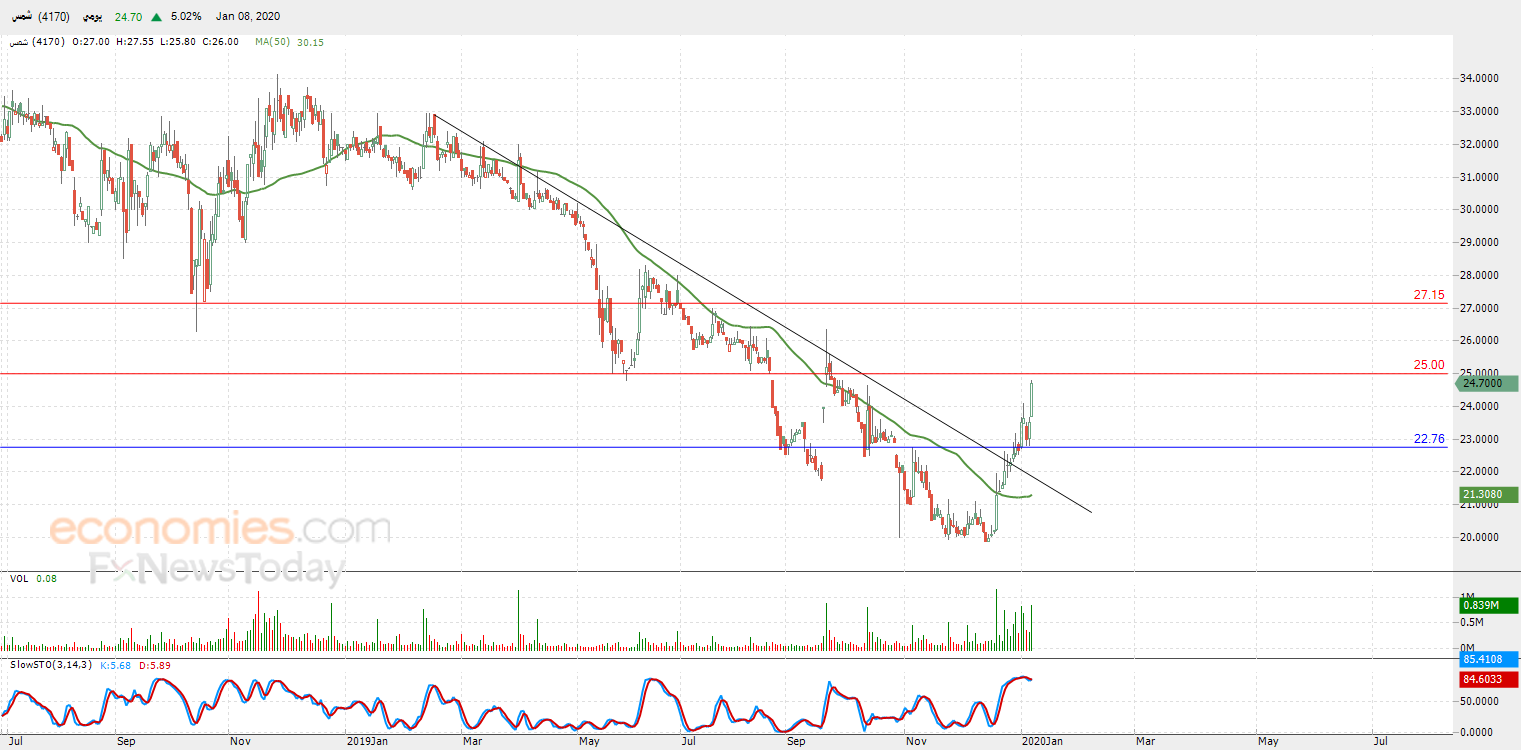The height and width of the screenshot is (750, 1521).
Task: Click the "L:25.80" low price value
Action: [178, 42]
